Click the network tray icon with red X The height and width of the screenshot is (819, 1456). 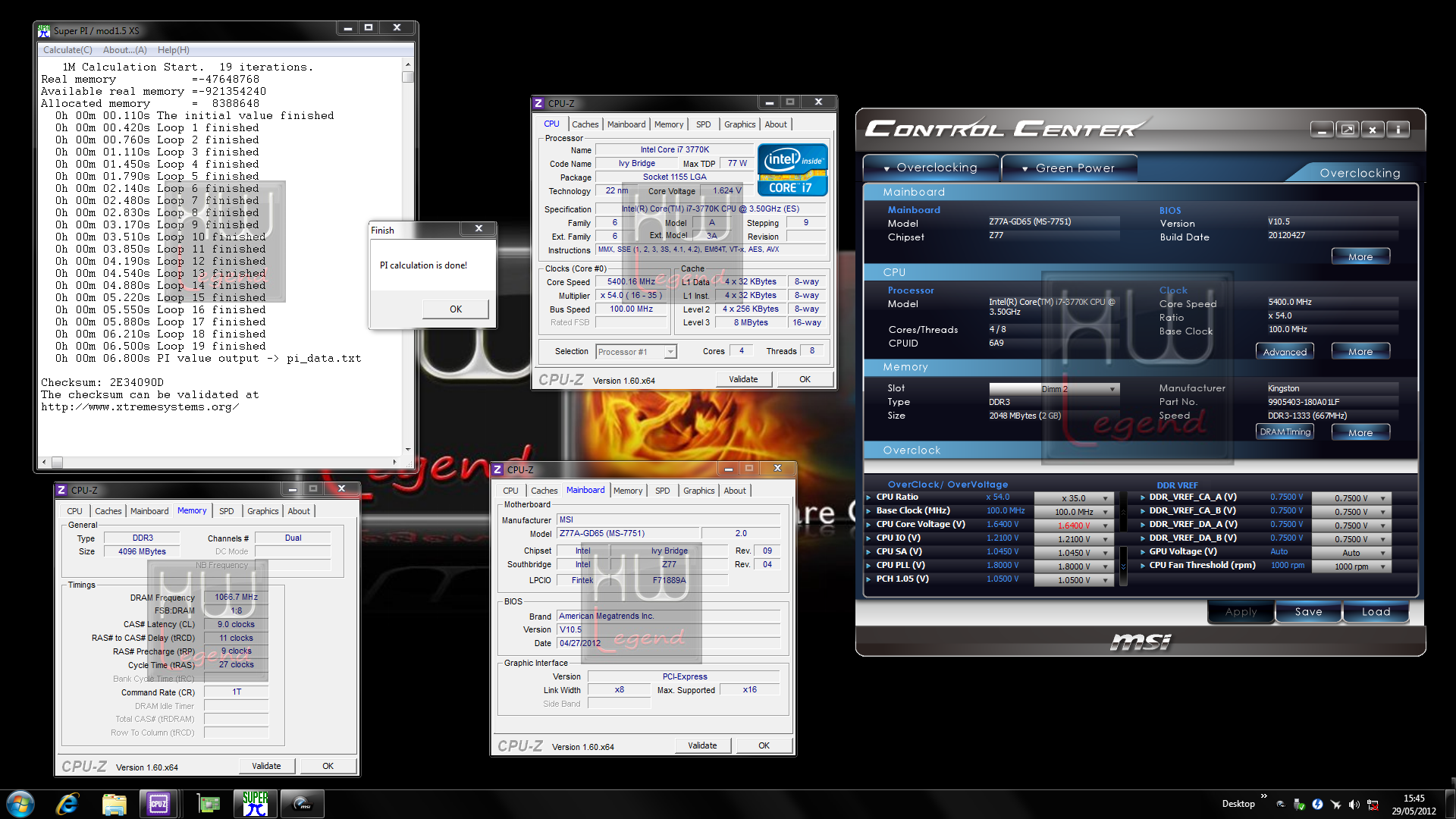1373,804
